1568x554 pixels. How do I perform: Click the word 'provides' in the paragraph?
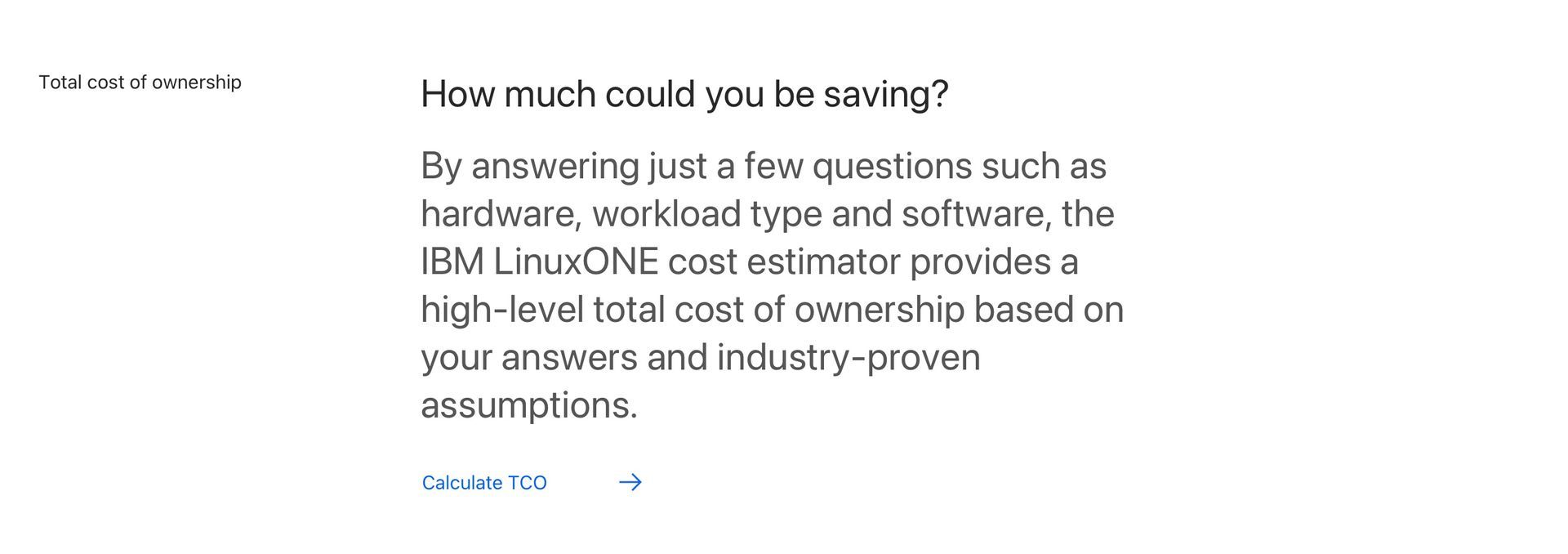(980, 261)
